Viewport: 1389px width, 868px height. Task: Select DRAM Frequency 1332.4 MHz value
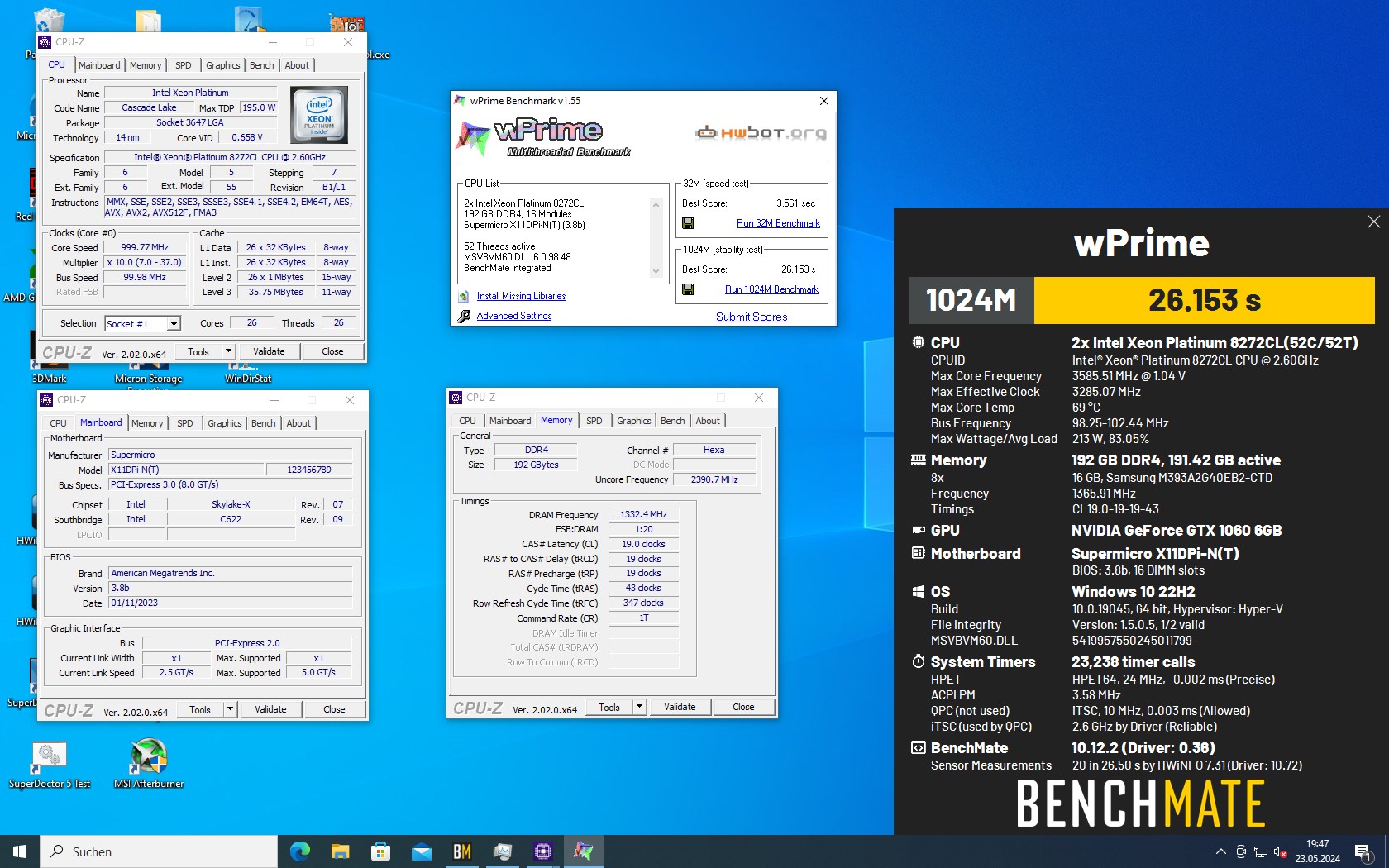point(643,514)
